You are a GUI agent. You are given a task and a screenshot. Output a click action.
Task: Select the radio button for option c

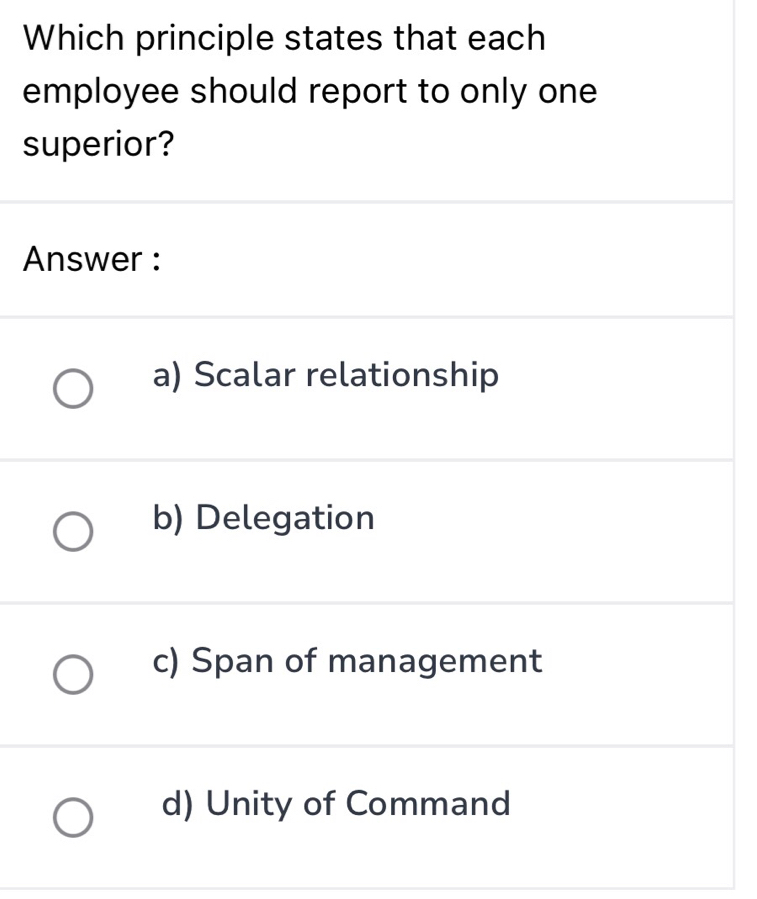pos(75,675)
